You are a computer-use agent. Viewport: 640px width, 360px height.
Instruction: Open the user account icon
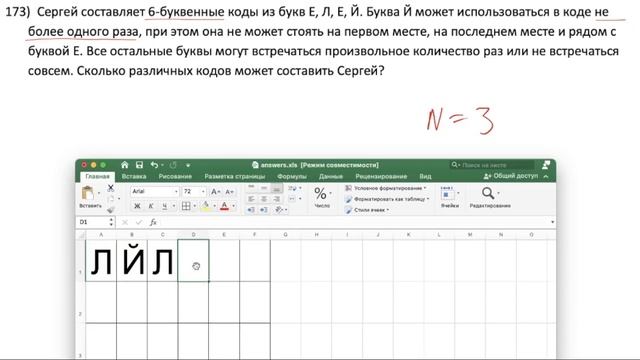pos(546,165)
